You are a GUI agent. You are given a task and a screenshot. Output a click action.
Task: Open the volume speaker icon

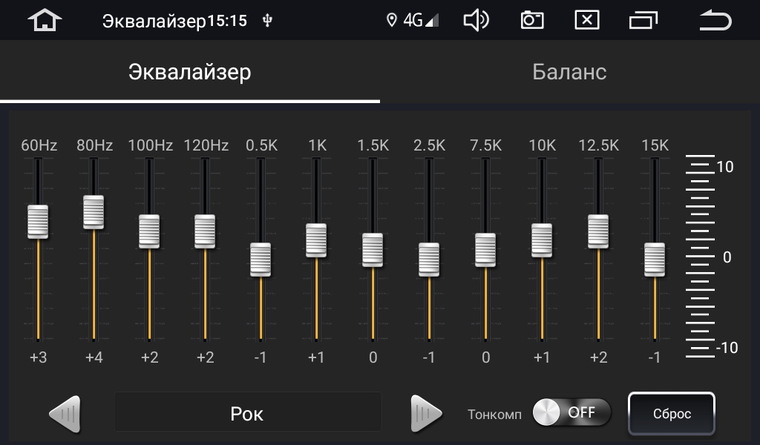(x=477, y=20)
